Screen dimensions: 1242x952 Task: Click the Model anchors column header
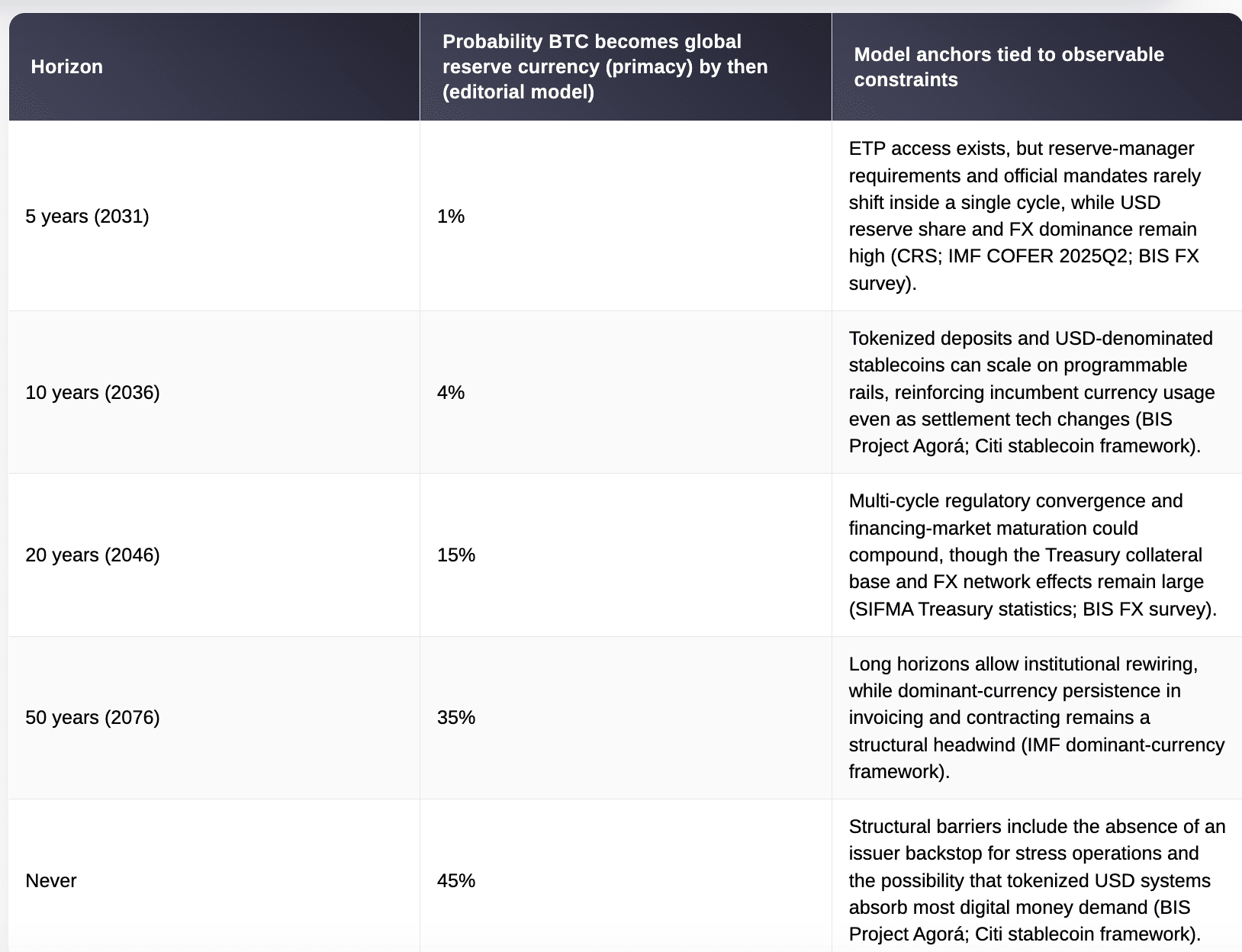click(1009, 67)
